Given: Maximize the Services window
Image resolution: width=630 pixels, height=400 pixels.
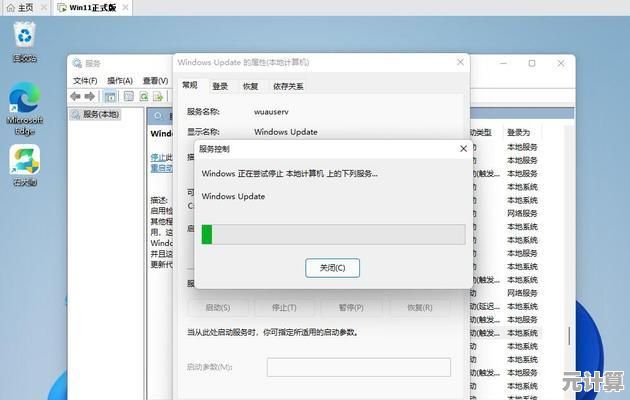Looking at the screenshot, I should (x=532, y=63).
